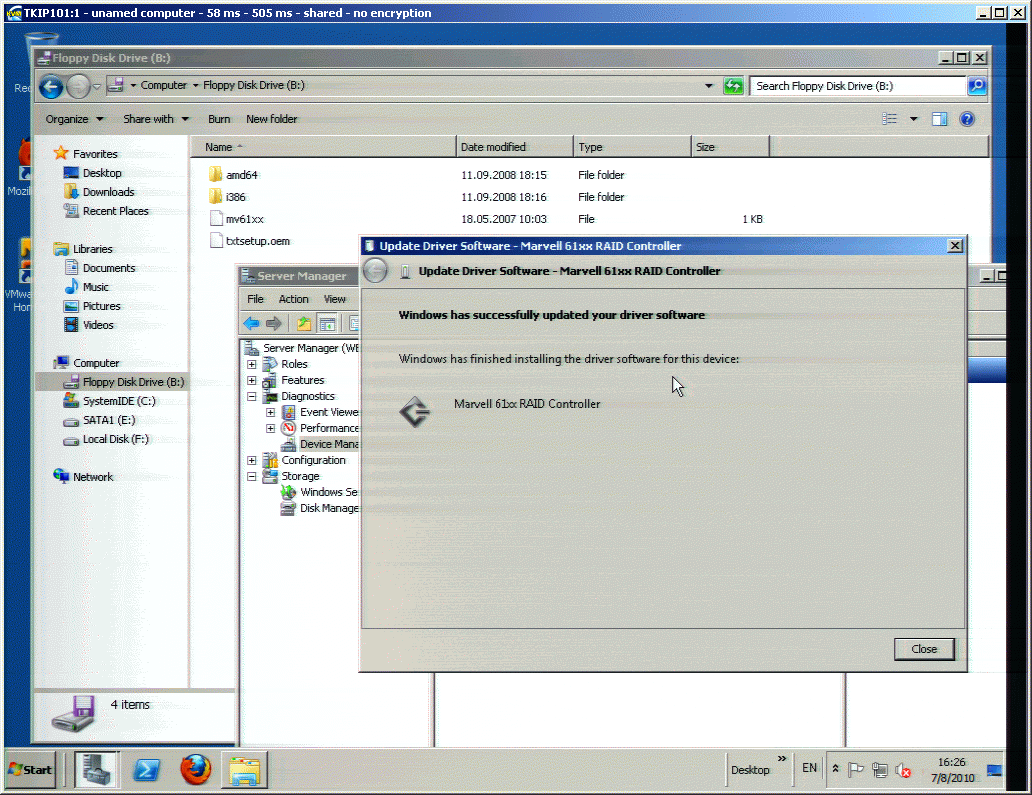Launch Firefox from taskbar
This screenshot has height=795, width=1032.
tap(195, 769)
